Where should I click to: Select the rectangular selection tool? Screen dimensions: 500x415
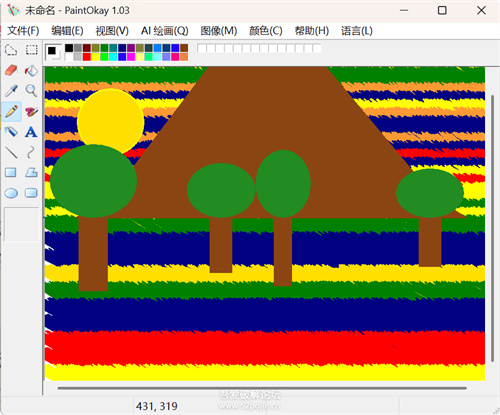click(x=32, y=50)
